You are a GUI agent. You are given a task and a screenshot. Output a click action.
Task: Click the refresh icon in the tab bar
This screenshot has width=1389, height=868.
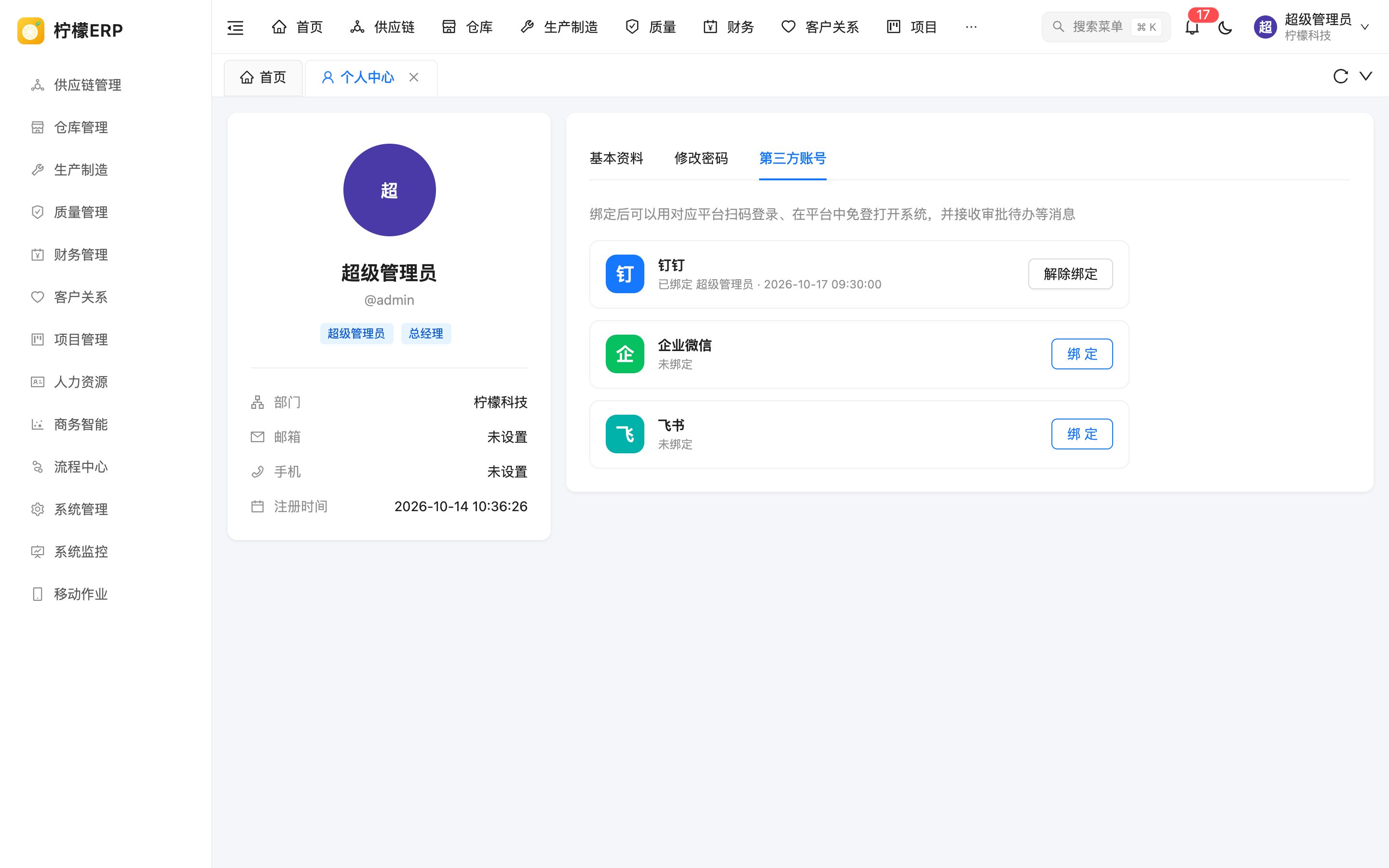(x=1340, y=76)
